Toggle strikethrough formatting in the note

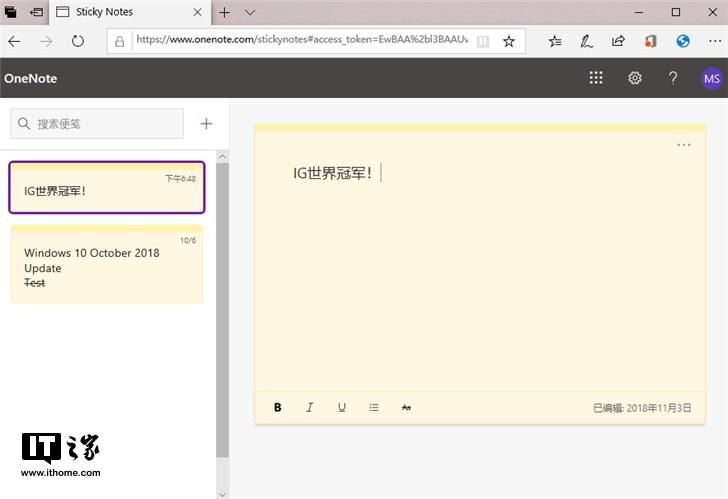[x=406, y=407]
